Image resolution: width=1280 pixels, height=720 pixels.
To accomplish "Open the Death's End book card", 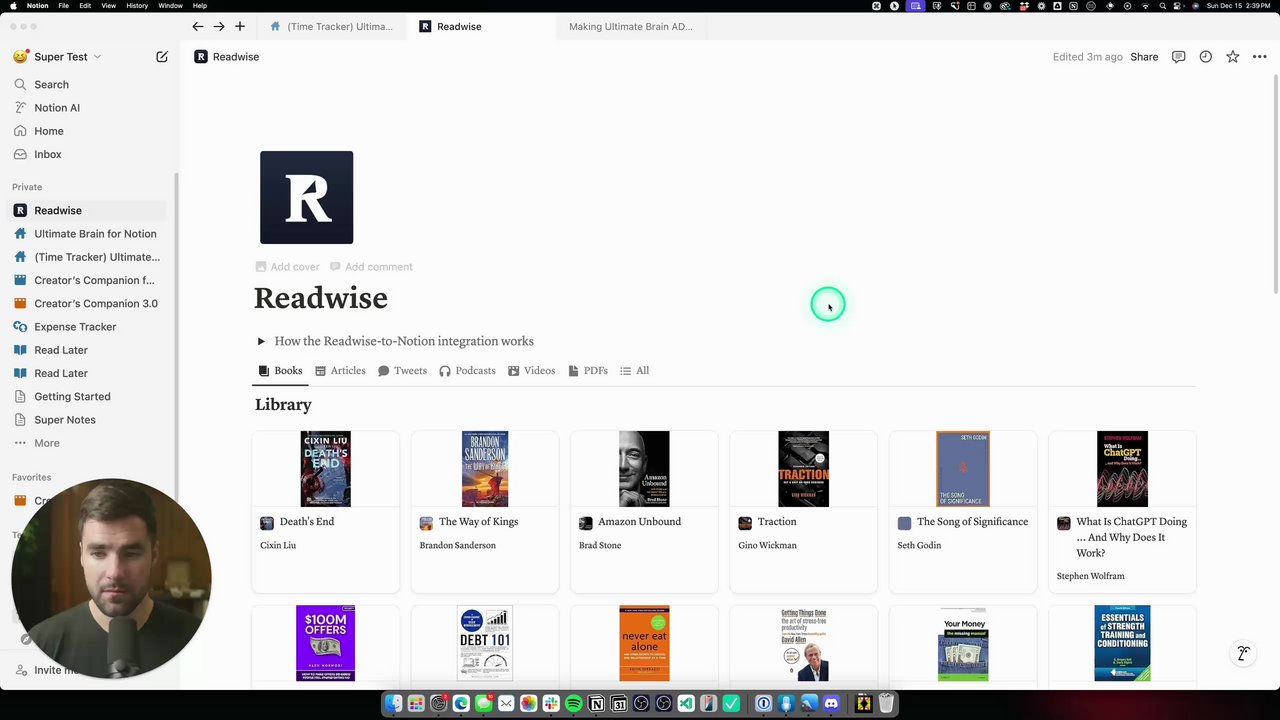I will click(x=325, y=511).
